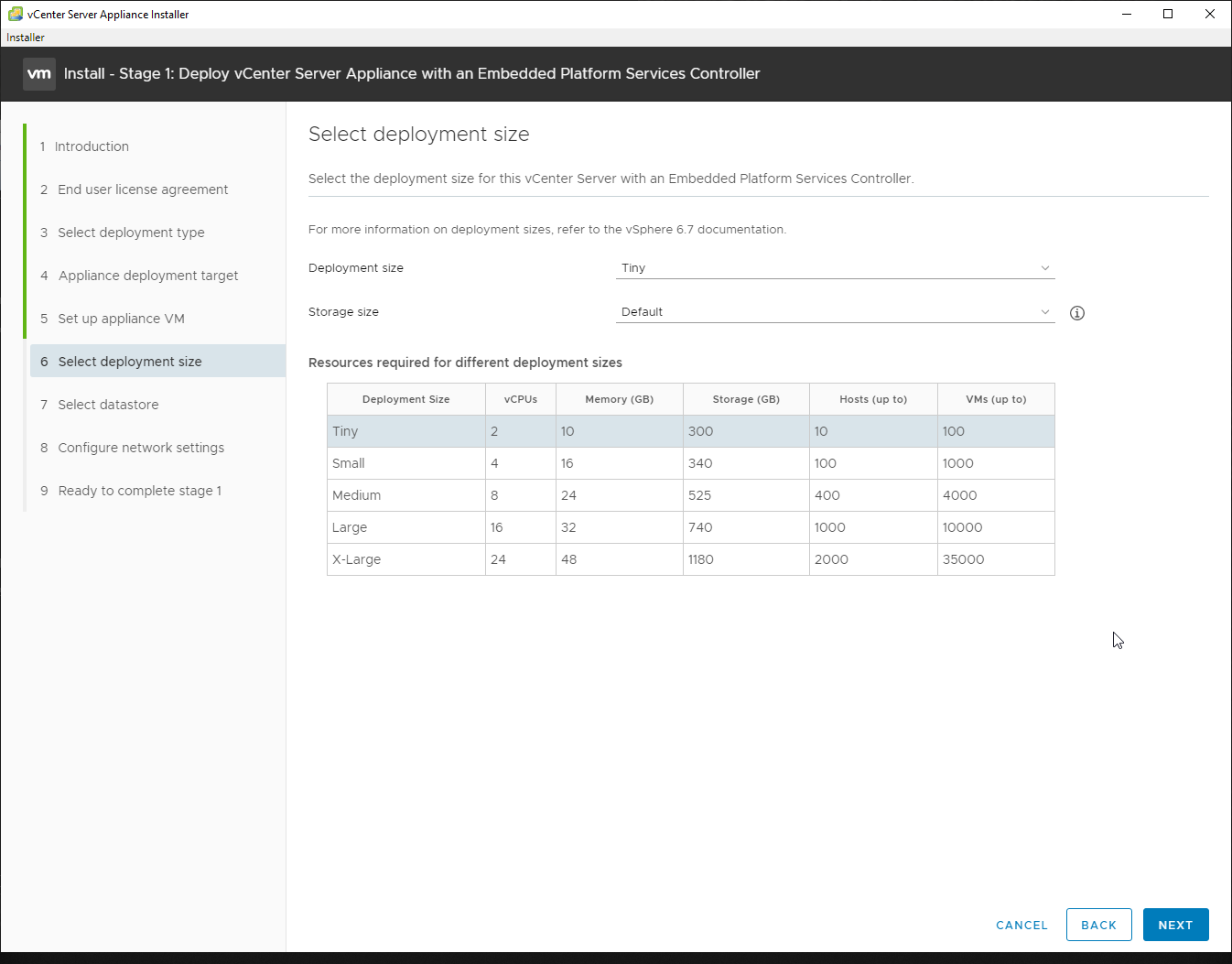The height and width of the screenshot is (964, 1232).
Task: Click the 1180 storage value for X-Large
Action: click(x=701, y=559)
